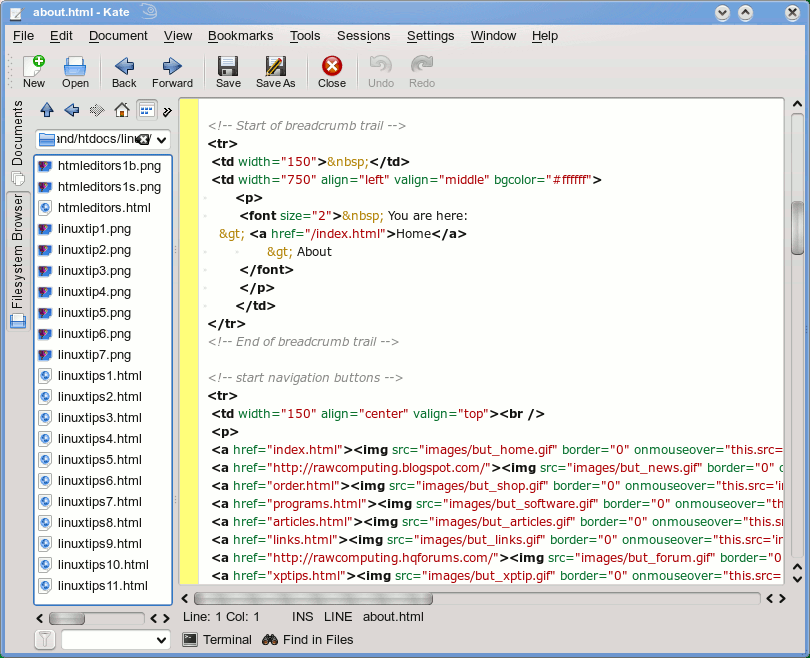The height and width of the screenshot is (658, 810).
Task: Click the home folder icon in file browser
Action: (x=122, y=110)
